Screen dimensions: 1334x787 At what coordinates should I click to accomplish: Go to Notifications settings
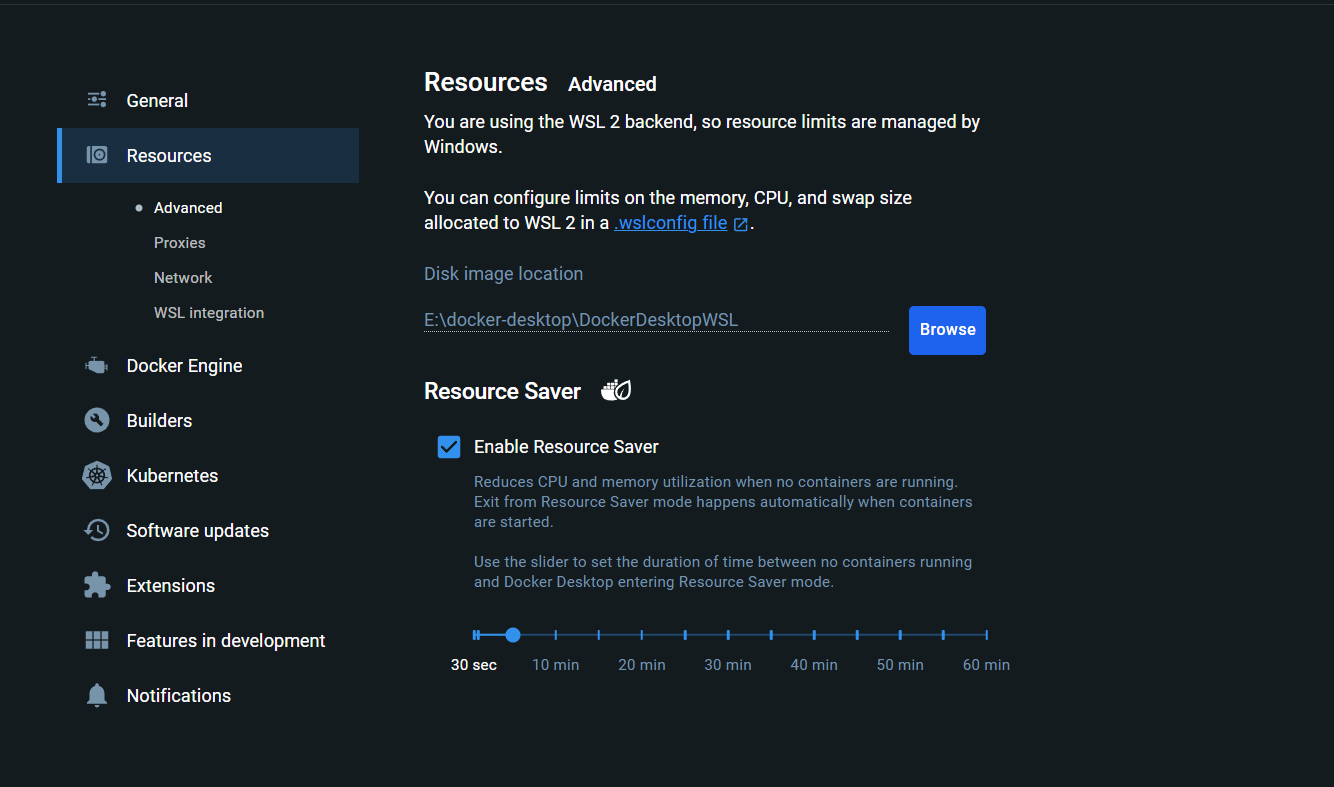[x=208, y=695]
